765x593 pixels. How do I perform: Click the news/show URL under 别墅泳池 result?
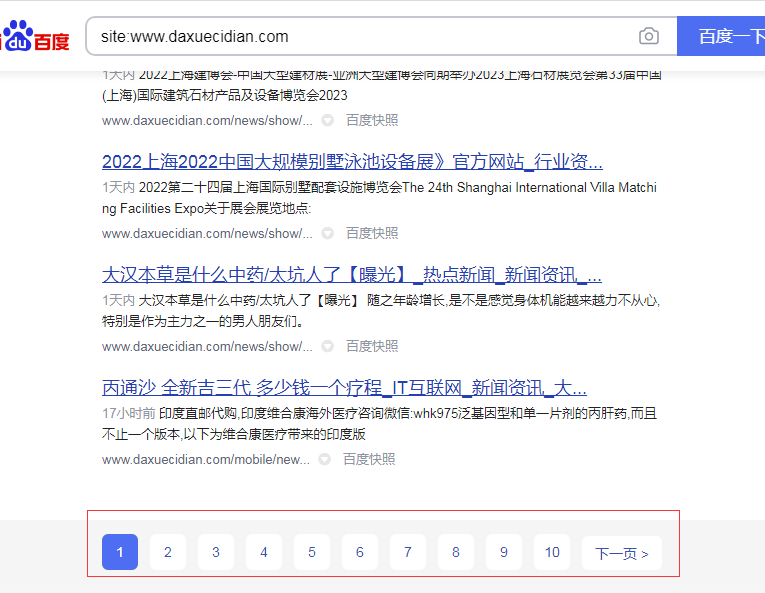click(207, 233)
